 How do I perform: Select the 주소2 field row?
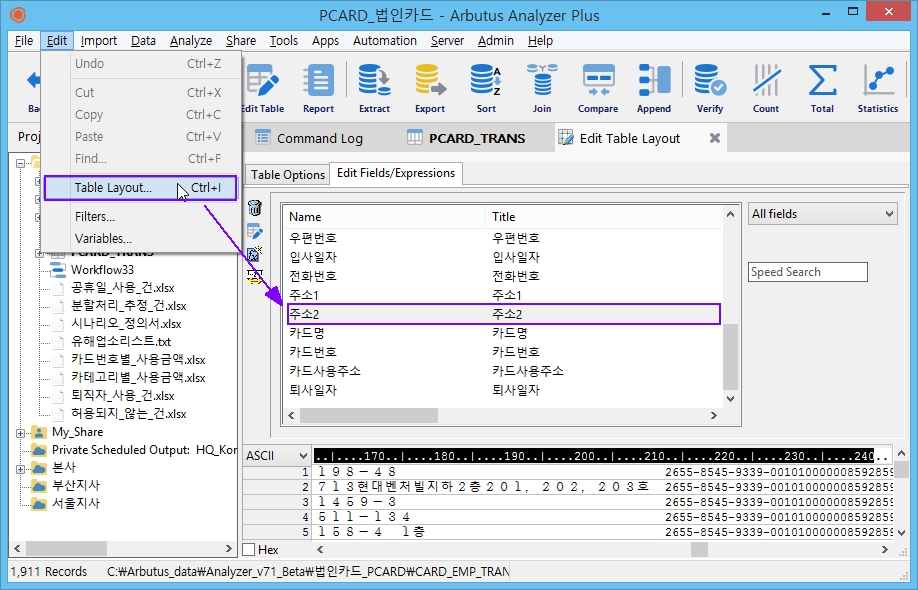click(x=503, y=314)
